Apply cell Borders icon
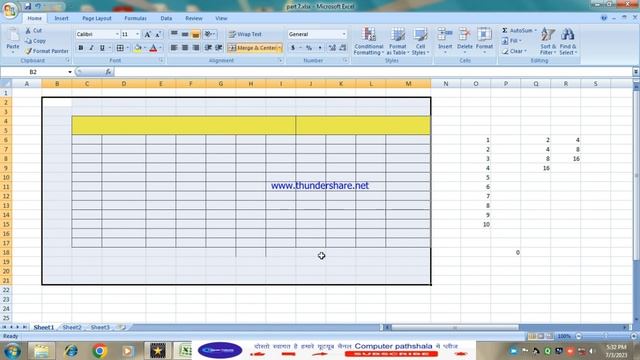Screen dimensions: 640x360 click(x=120, y=48)
